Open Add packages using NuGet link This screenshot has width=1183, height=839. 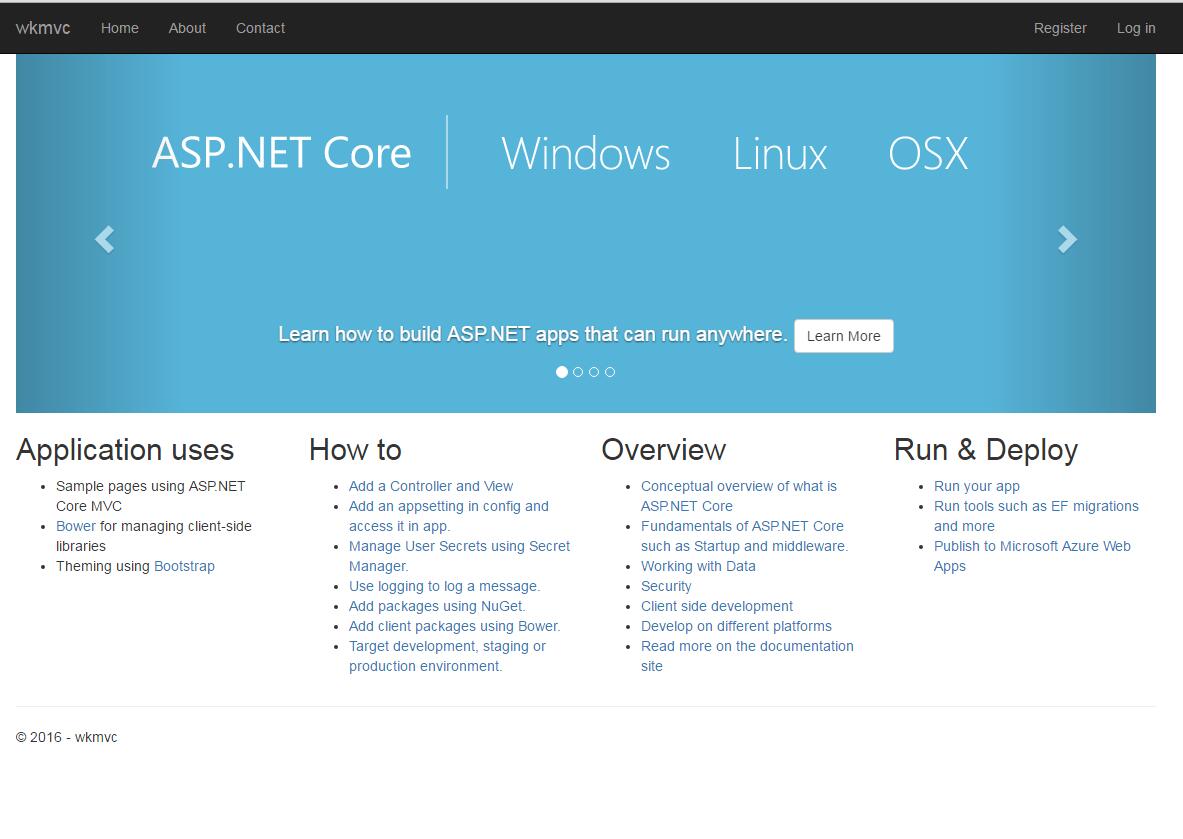[437, 606]
